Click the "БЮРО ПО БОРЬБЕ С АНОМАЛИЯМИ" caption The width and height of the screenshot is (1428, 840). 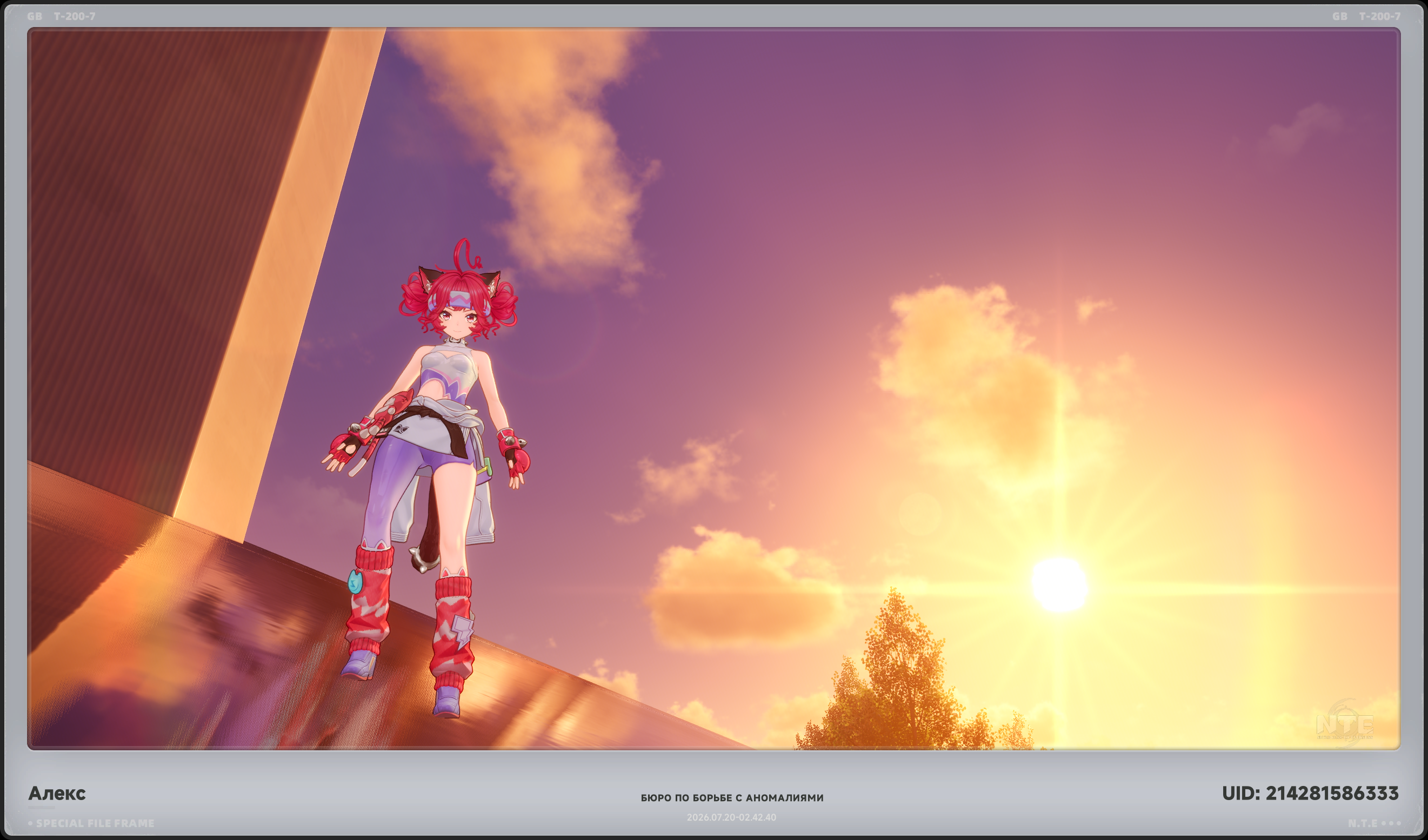(732, 798)
